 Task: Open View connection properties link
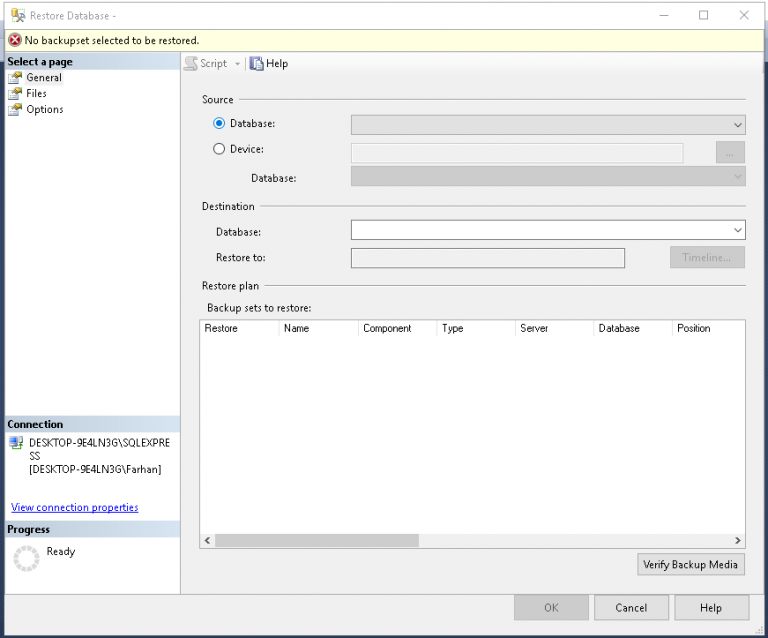click(74, 507)
